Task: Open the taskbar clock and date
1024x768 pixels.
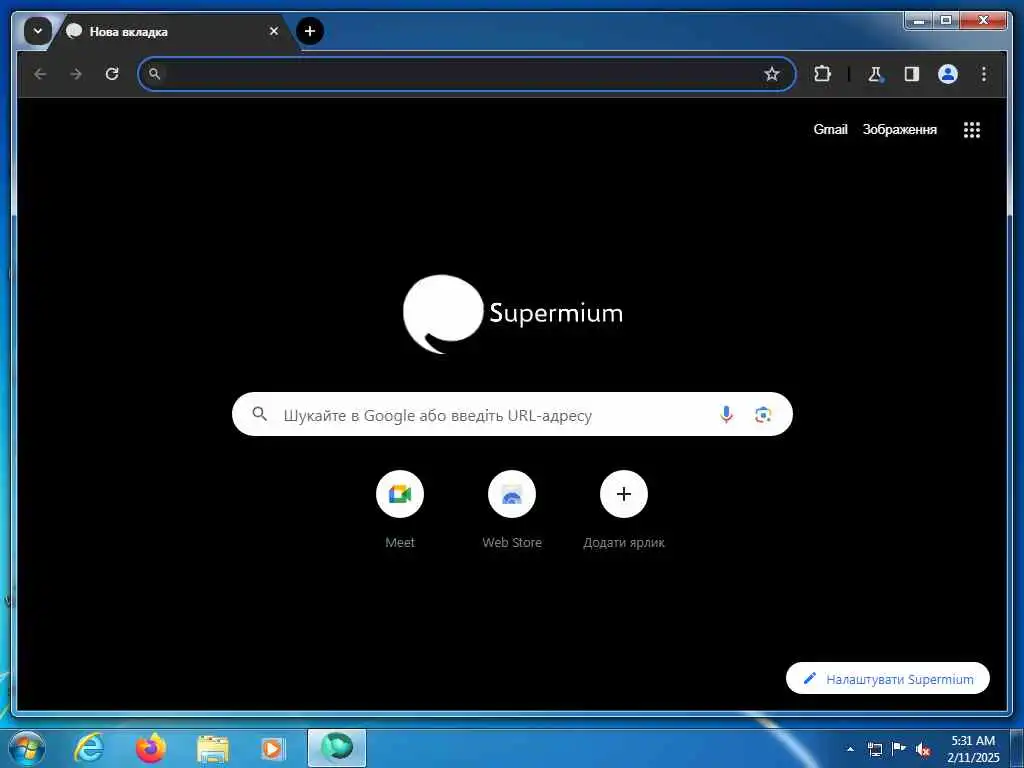Action: pos(973,749)
